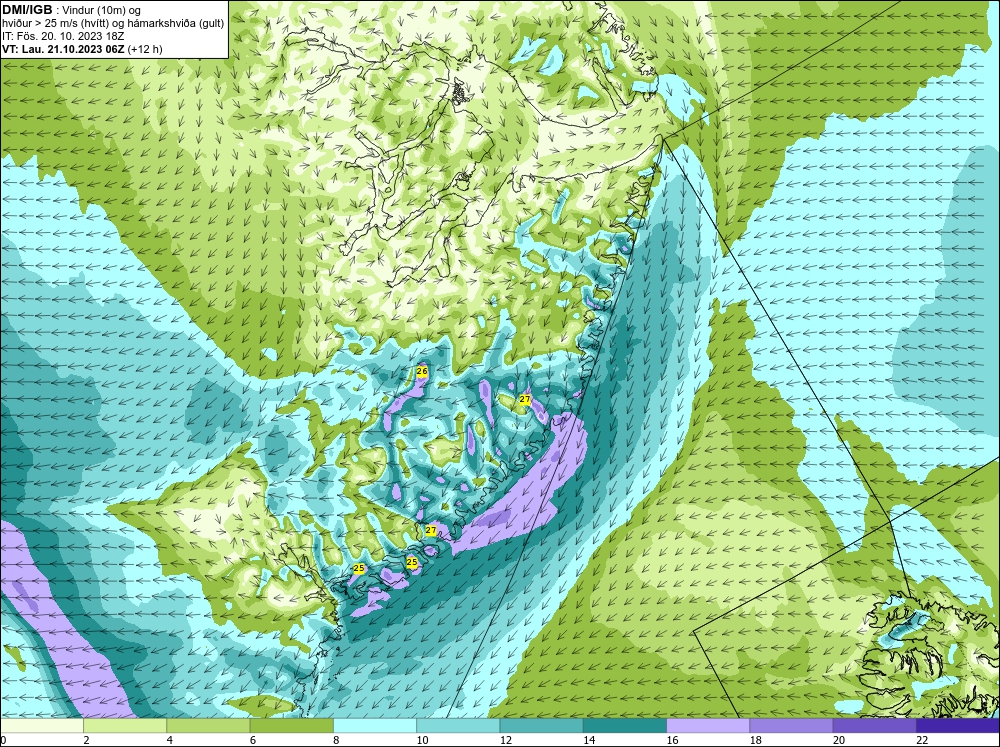Click the 16–18 m/s lavender legend swatch
This screenshot has height=747, width=1000.
708,726
